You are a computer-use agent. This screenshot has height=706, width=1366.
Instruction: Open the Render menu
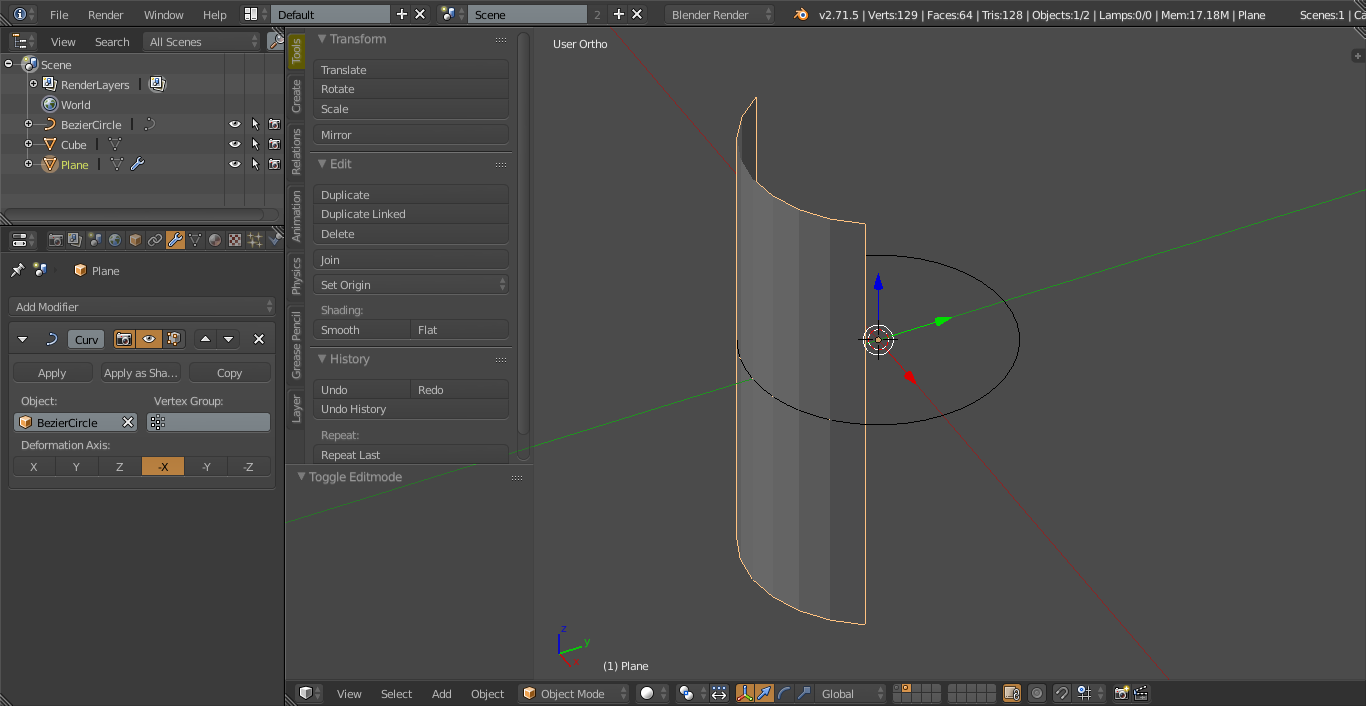pos(106,15)
